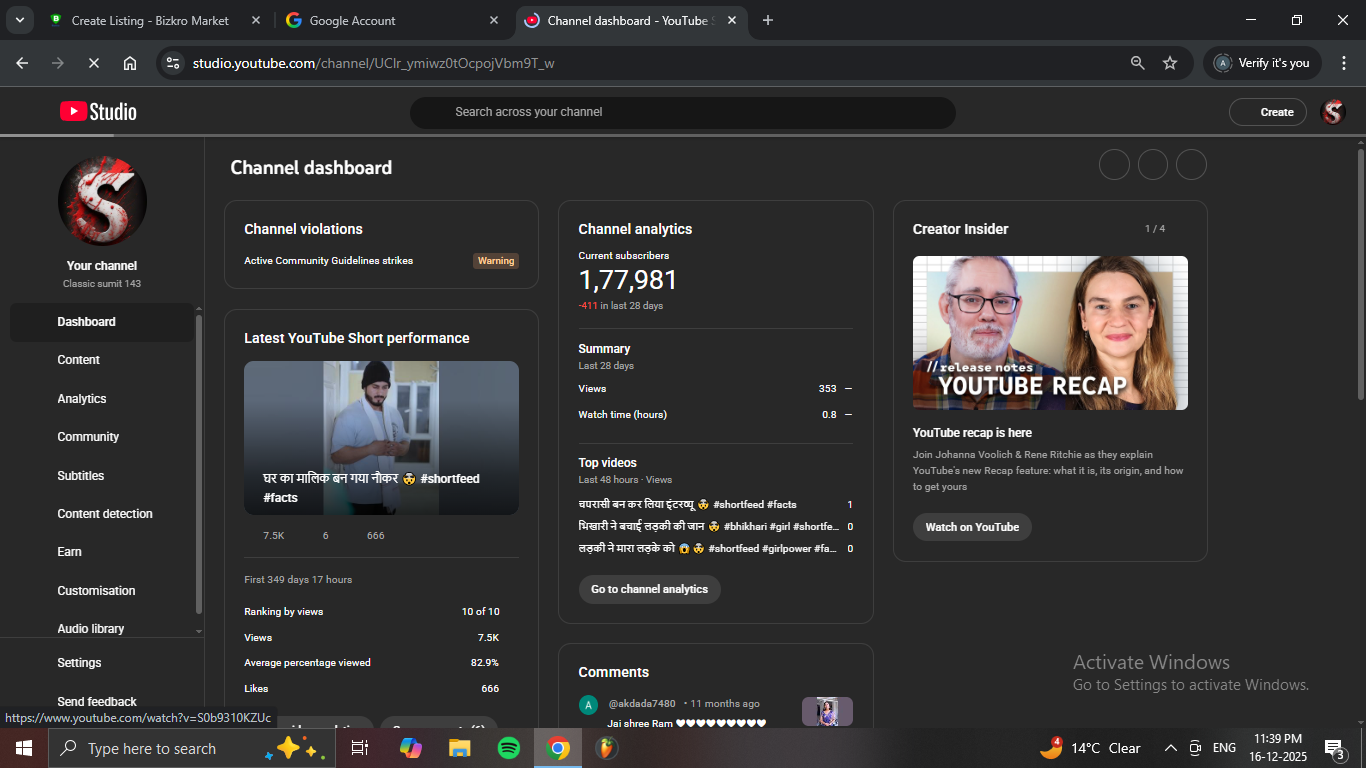1366x768 pixels.
Task: Click the YouTube Studio logo
Action: point(98,112)
